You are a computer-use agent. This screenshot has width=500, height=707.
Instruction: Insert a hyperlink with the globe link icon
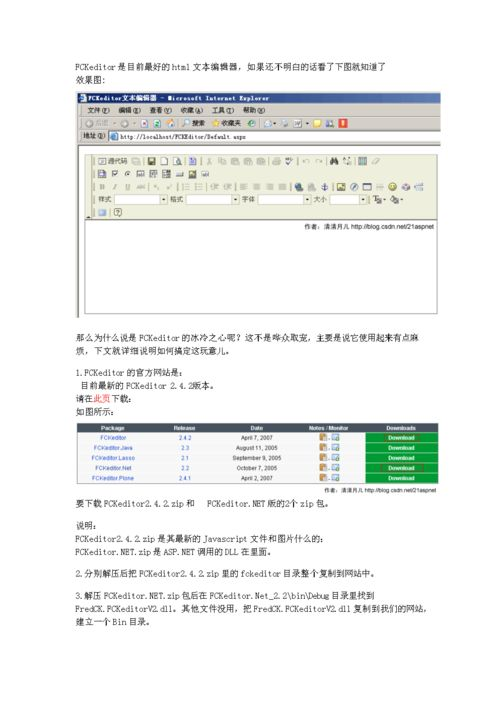(x=299, y=187)
